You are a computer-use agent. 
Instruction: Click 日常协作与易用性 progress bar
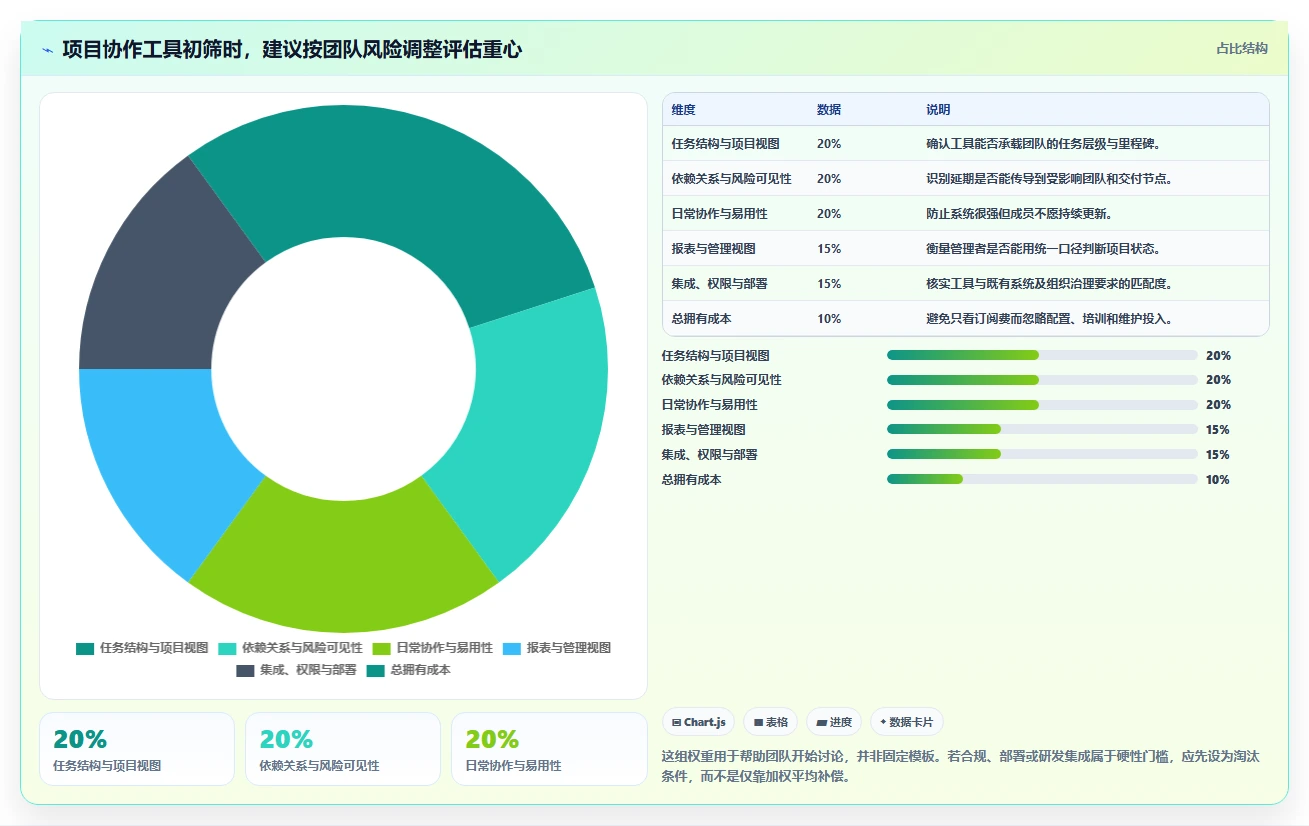[x=1042, y=405]
